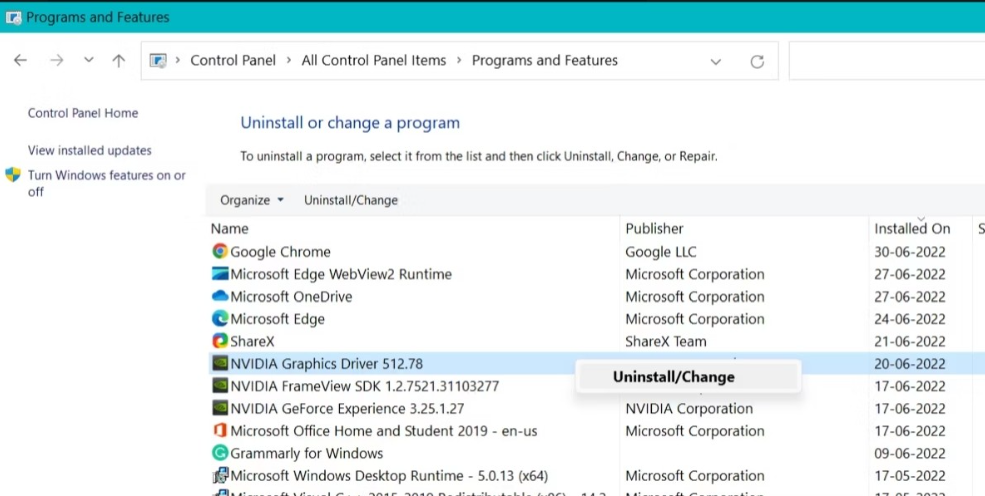
Task: Click the shield icon beside Windows features
Action: point(13,175)
